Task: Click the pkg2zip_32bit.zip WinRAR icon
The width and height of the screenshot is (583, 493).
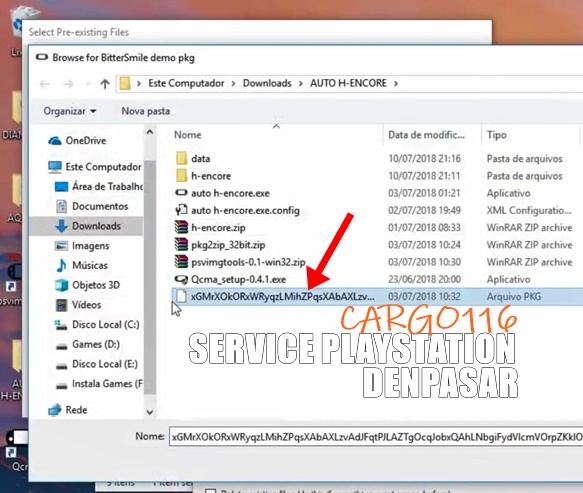Action: [x=181, y=244]
